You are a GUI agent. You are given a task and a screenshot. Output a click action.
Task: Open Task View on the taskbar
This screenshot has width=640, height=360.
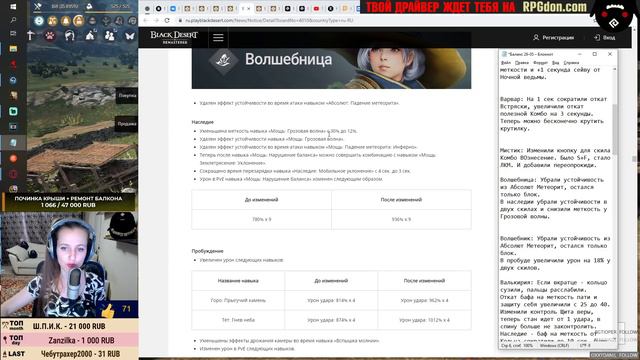click(13, 33)
